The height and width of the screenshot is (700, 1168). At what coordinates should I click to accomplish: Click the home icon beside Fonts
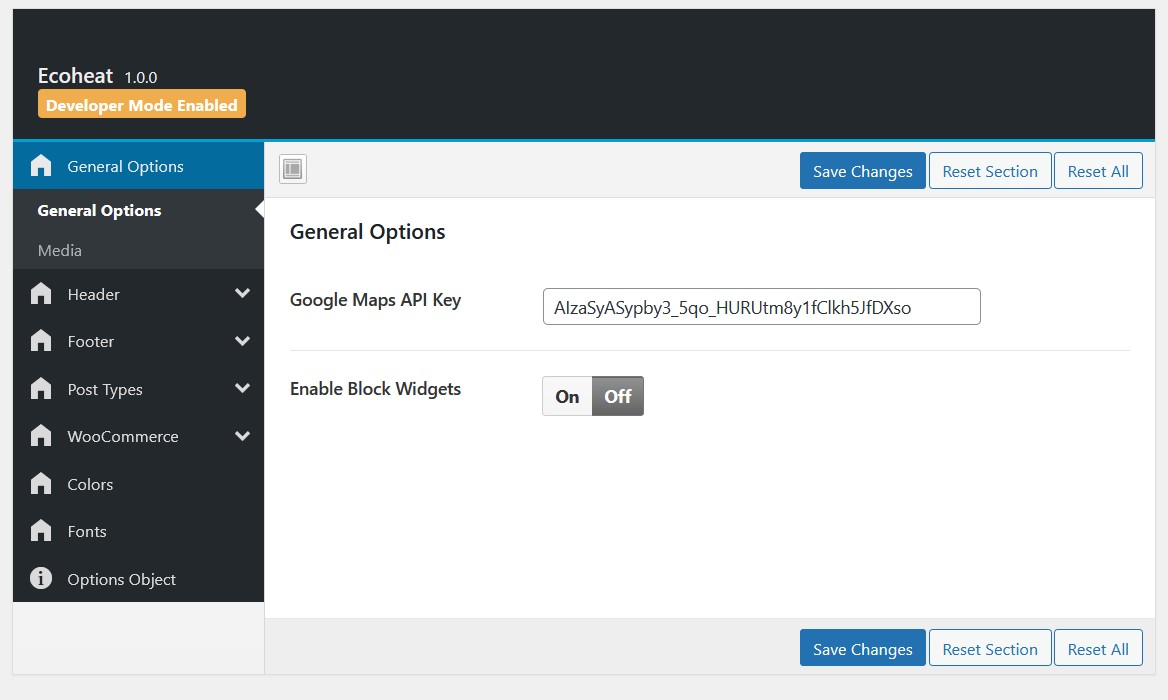(x=41, y=530)
